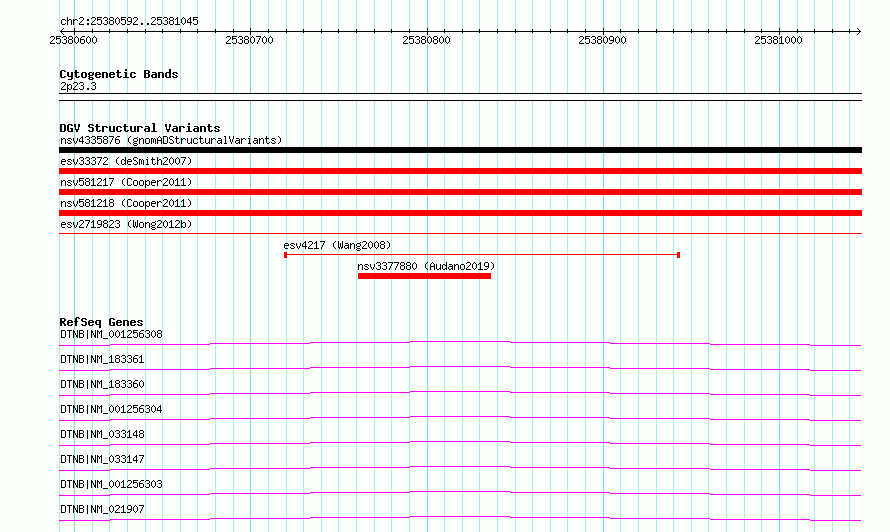The height and width of the screenshot is (532, 890).
Task: Click ruler position 25380800
Action: (x=426, y=40)
